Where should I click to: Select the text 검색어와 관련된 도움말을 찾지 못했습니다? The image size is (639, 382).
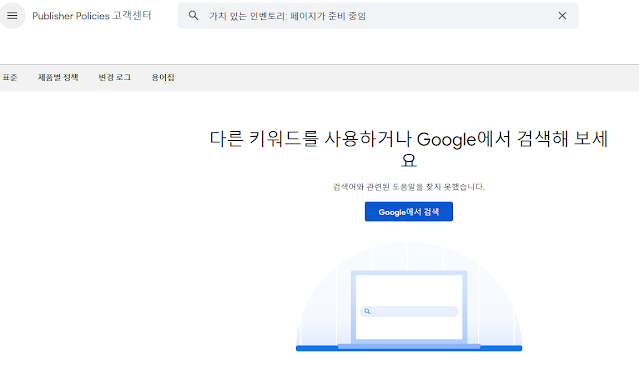409,187
